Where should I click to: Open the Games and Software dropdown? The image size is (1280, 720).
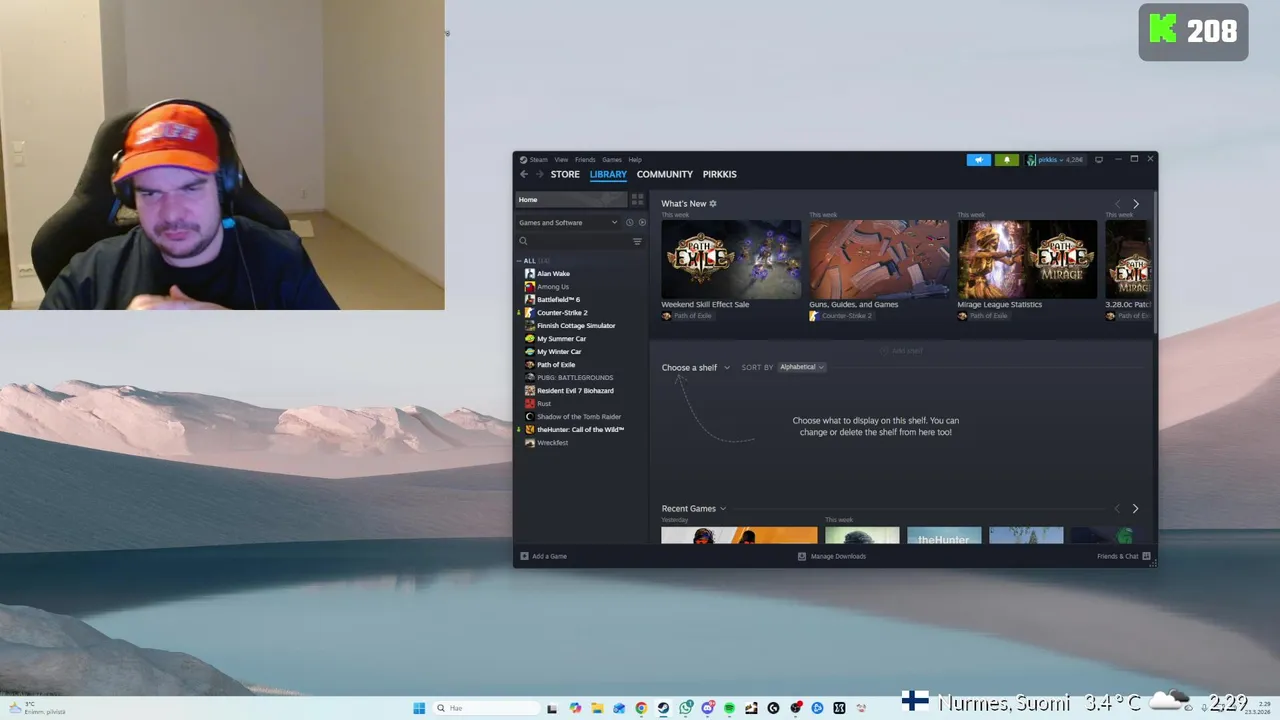pyautogui.click(x=568, y=222)
